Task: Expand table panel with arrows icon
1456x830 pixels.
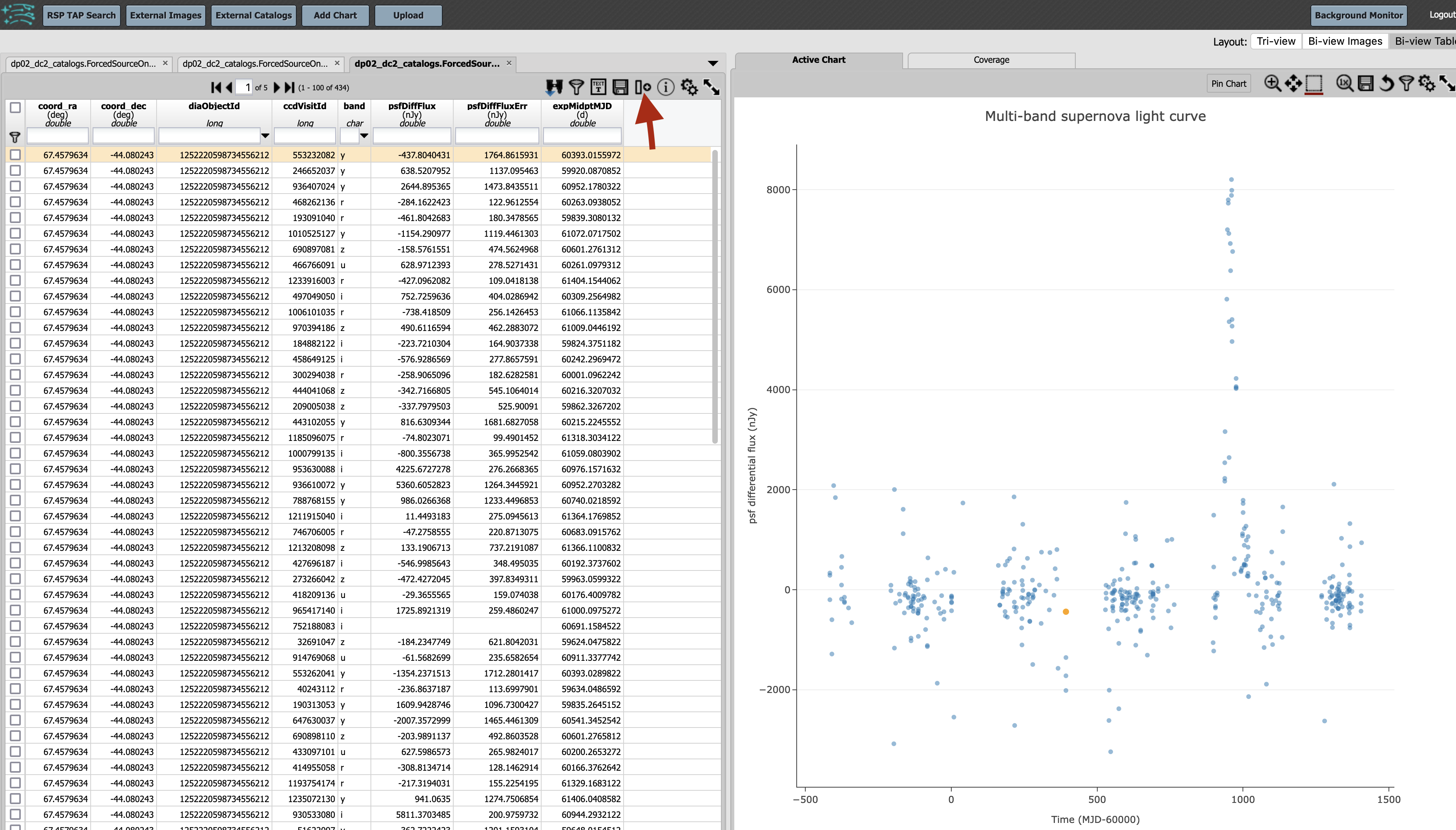Action: pyautogui.click(x=711, y=87)
